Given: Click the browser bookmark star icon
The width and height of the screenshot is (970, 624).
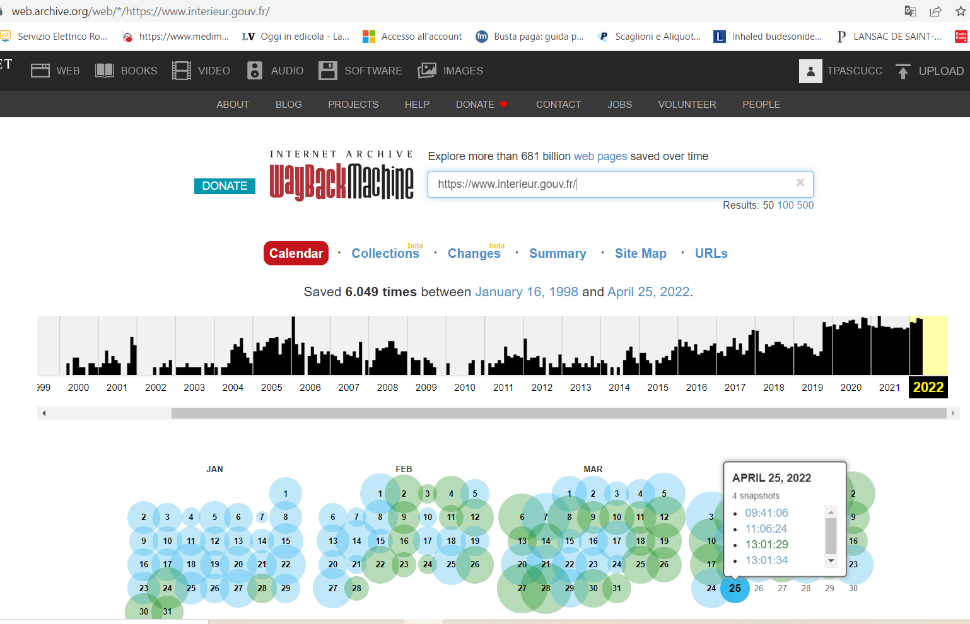Looking at the screenshot, I should click(x=961, y=11).
